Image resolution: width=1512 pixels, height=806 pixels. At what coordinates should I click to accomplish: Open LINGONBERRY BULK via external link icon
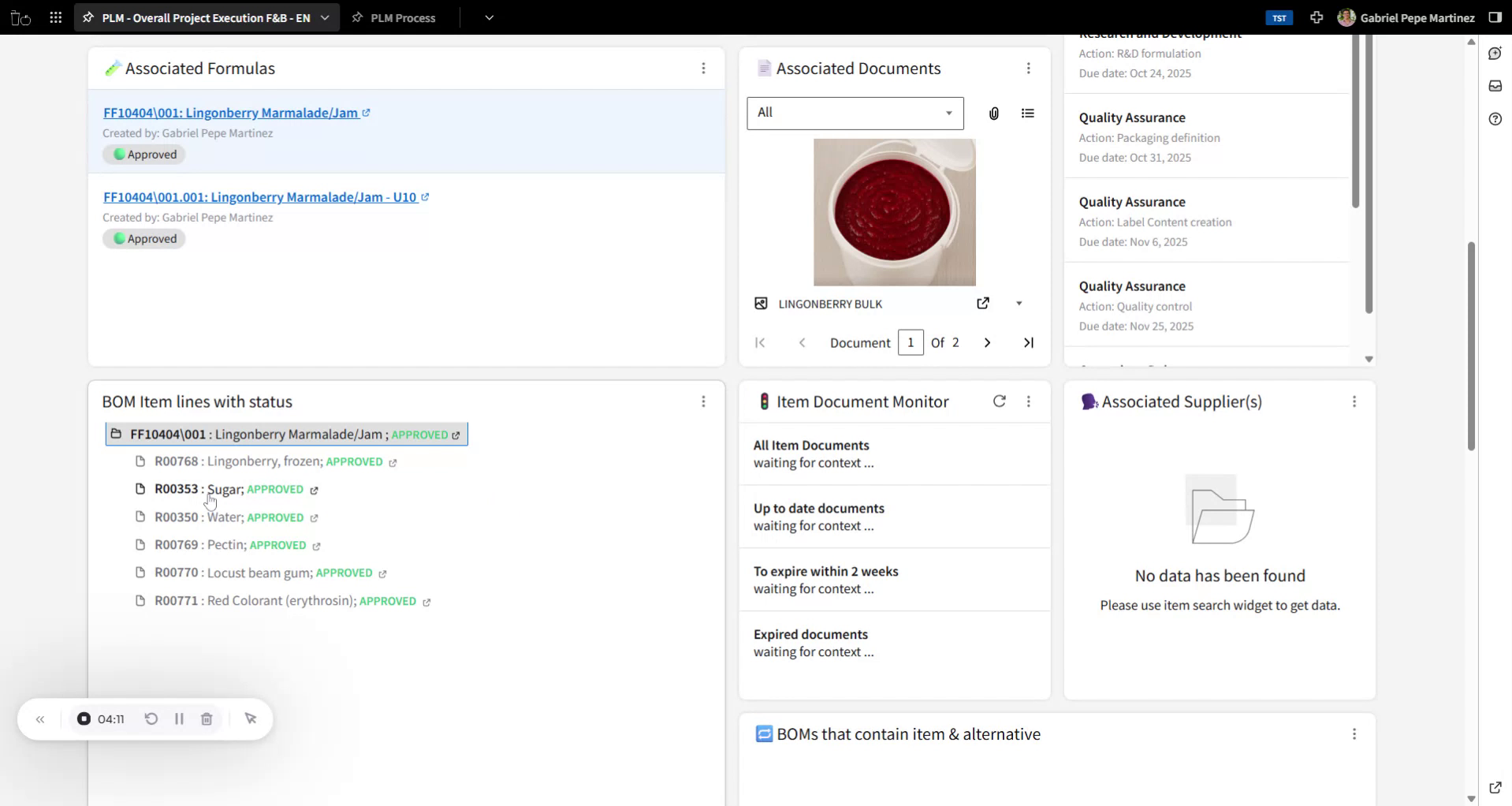[982, 303]
